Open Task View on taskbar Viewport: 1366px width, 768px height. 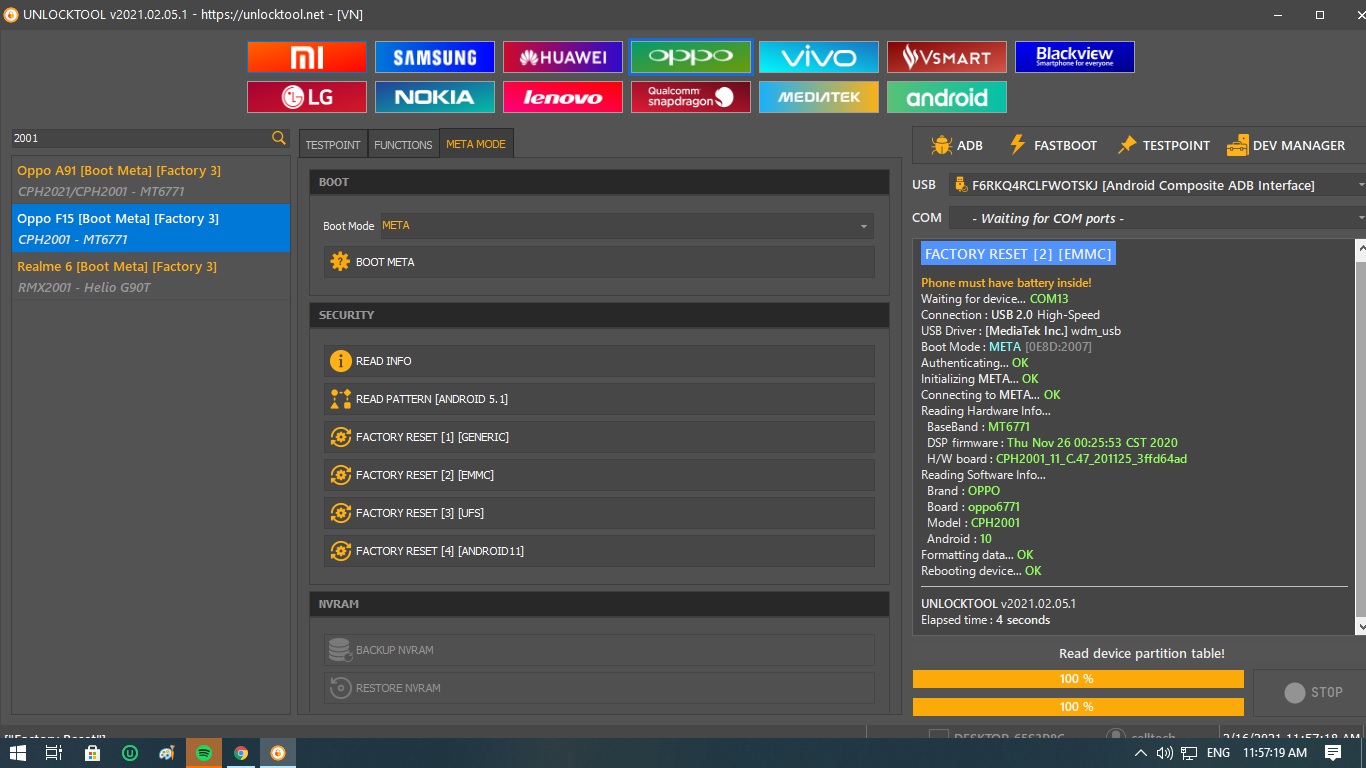point(54,753)
